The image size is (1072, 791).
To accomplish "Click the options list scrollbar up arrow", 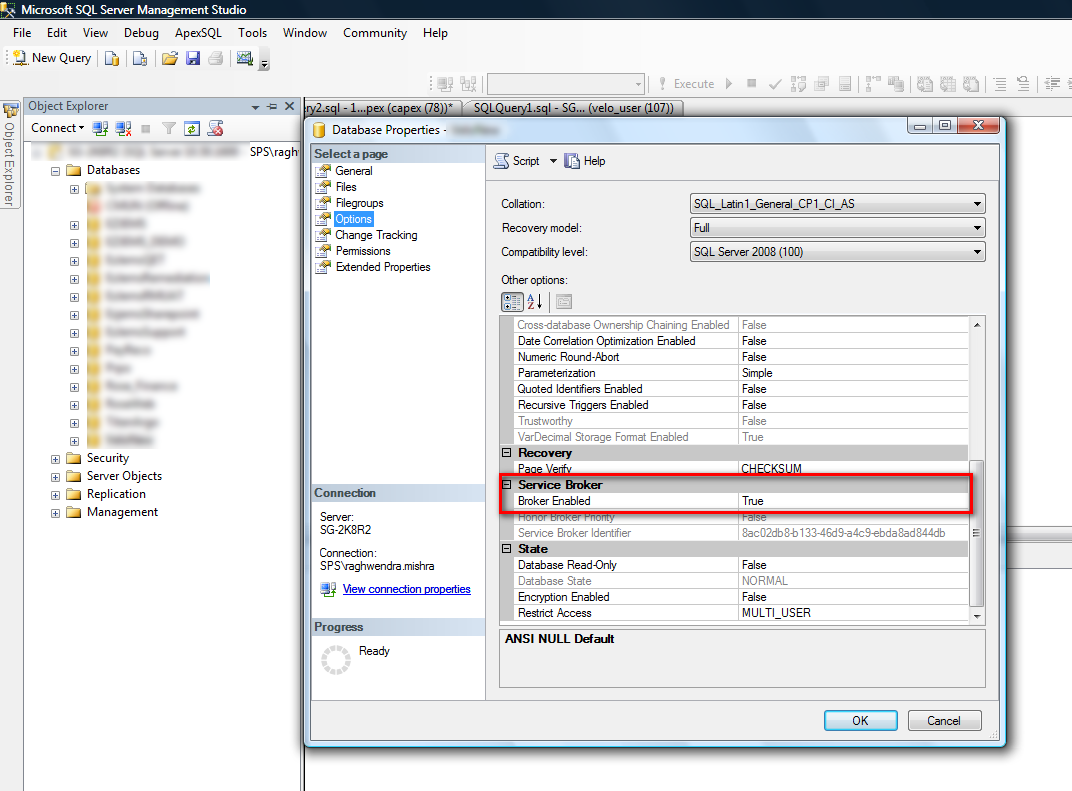I will pos(977,325).
